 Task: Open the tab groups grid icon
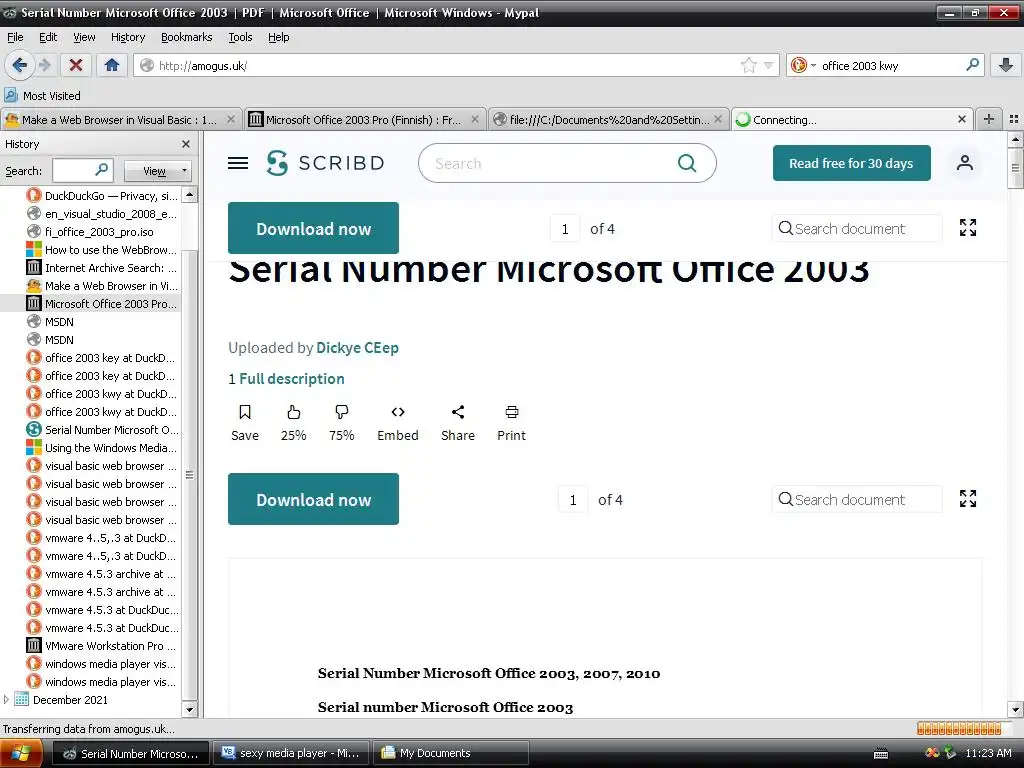pos(1014,119)
